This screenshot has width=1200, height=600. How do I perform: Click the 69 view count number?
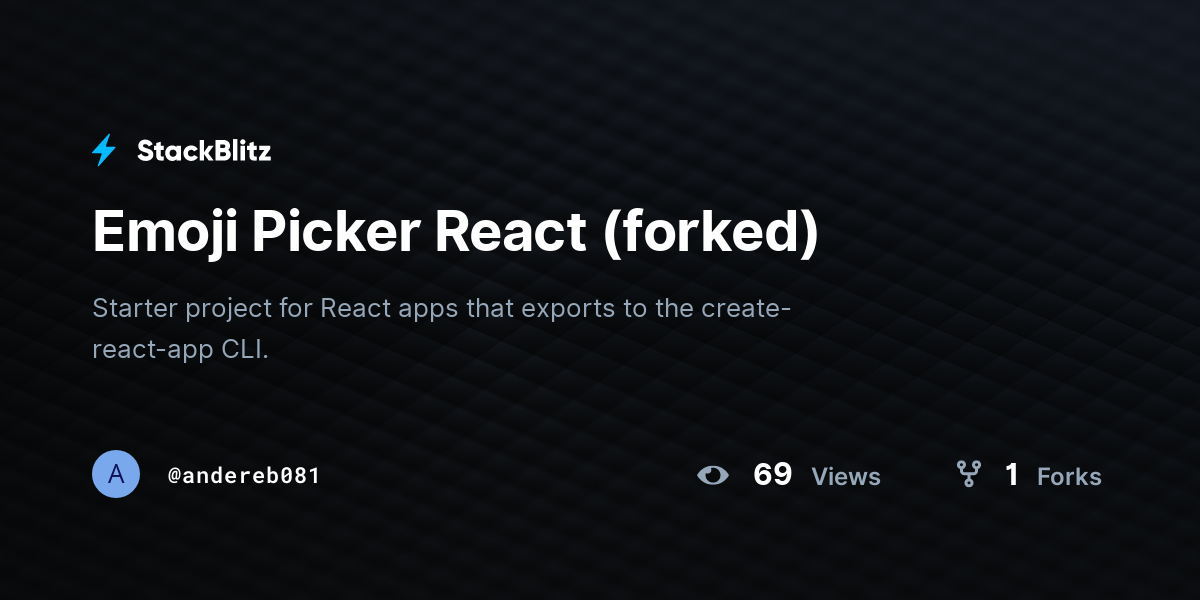tap(772, 474)
